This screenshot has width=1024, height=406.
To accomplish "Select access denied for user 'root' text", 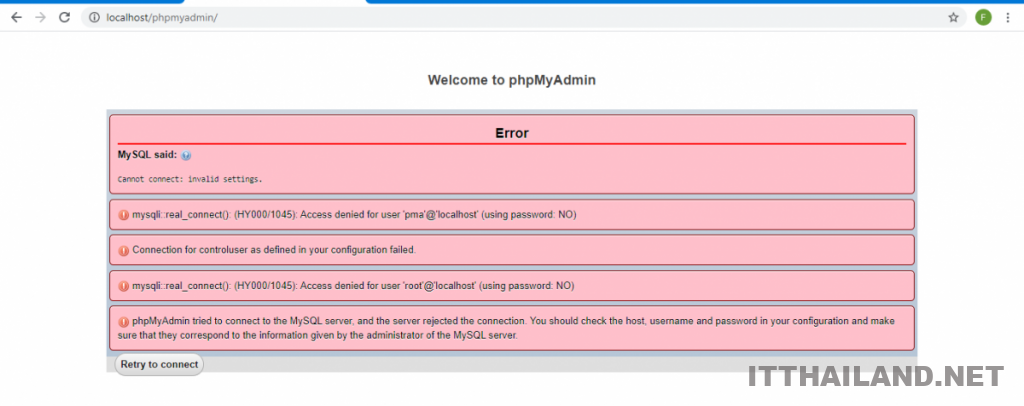I will (x=353, y=285).
